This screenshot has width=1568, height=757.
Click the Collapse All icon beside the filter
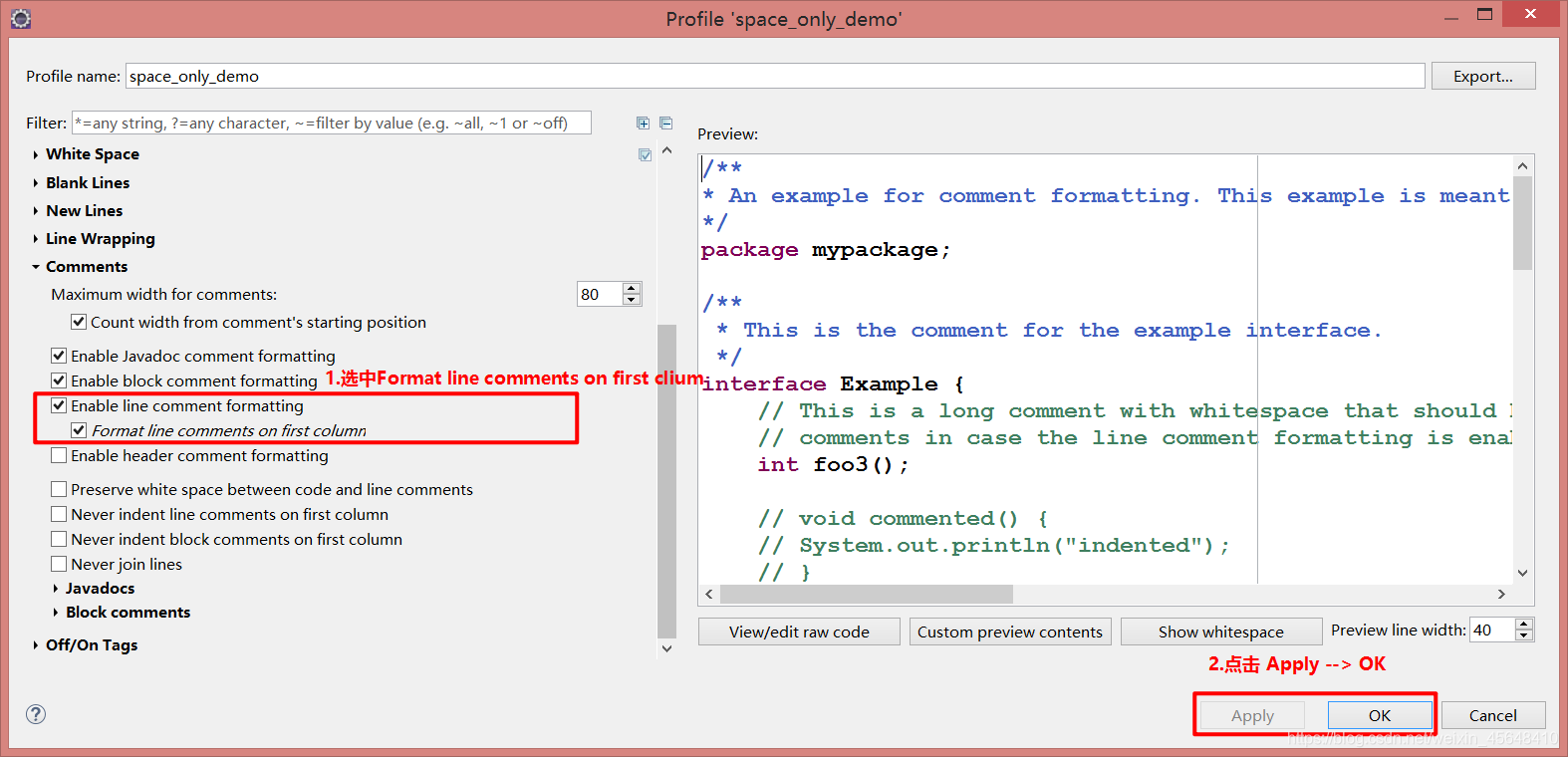pos(666,124)
